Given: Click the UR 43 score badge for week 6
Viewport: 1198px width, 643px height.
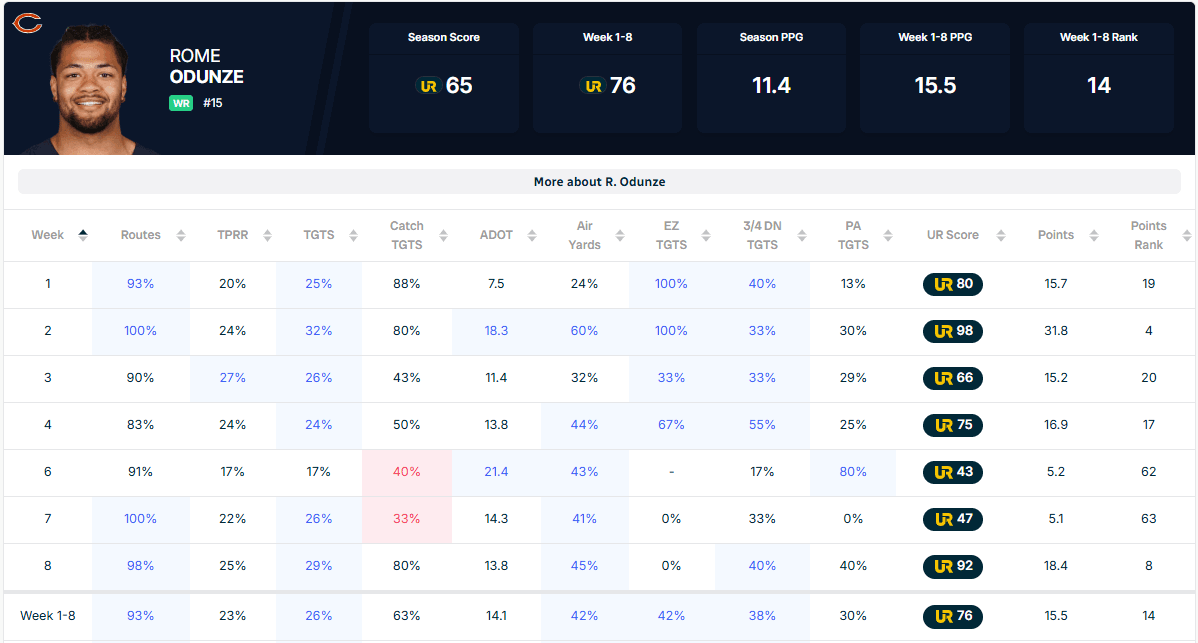Looking at the screenshot, I should tap(953, 472).
